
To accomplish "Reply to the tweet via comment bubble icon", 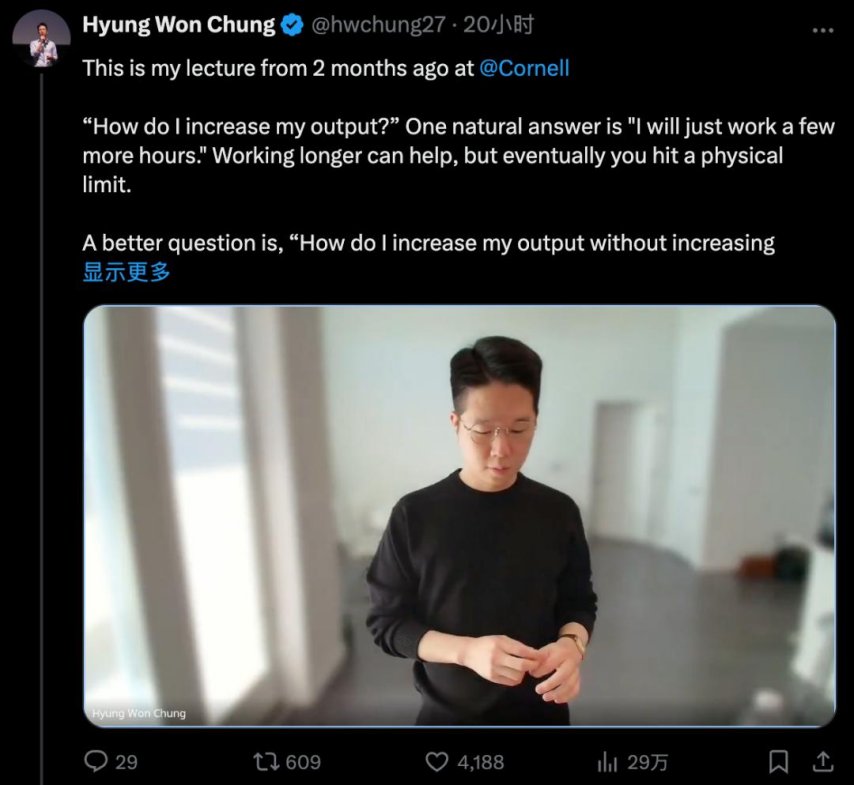I will tap(95, 761).
